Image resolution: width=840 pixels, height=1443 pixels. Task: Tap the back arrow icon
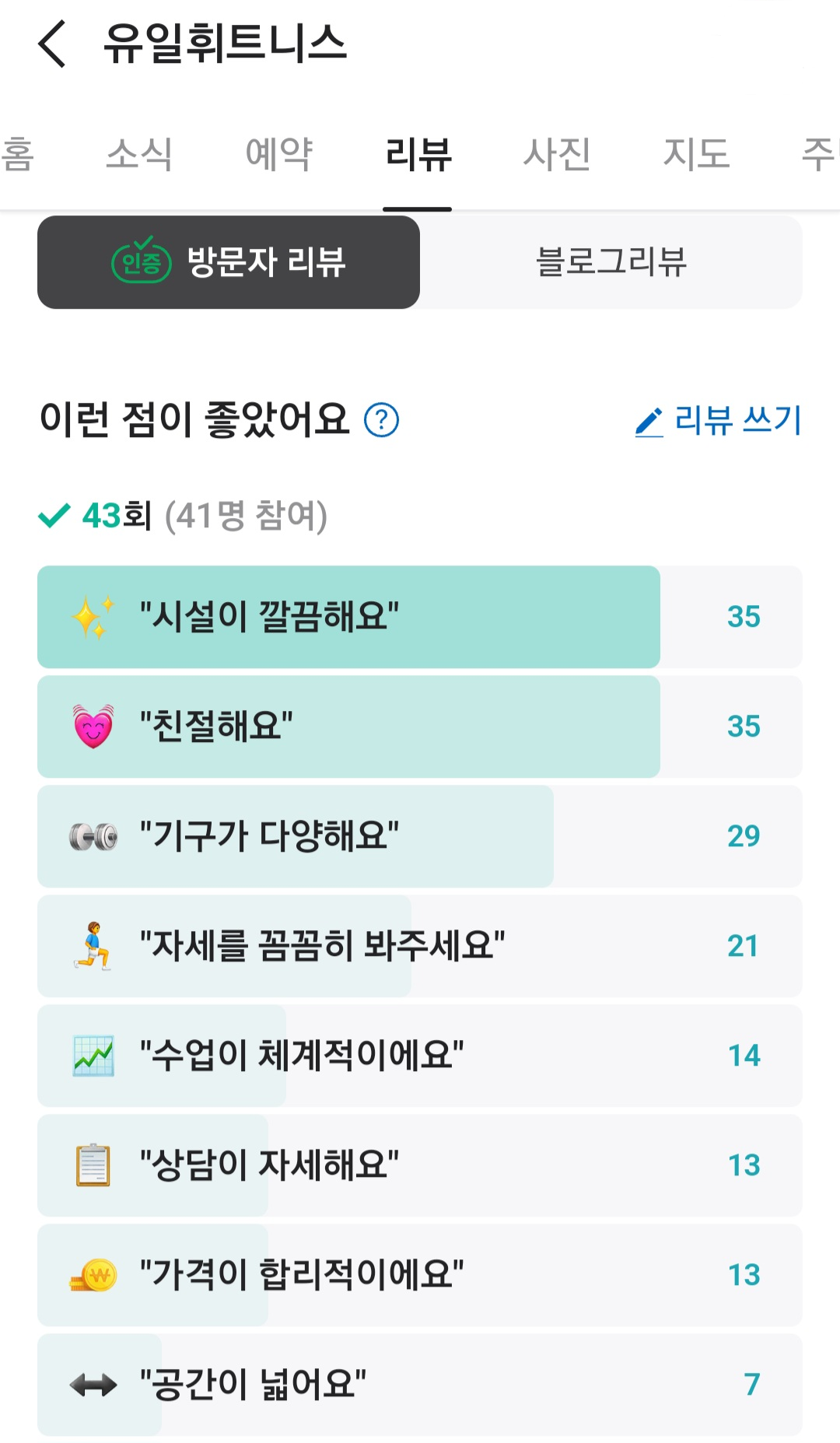pos(52,44)
